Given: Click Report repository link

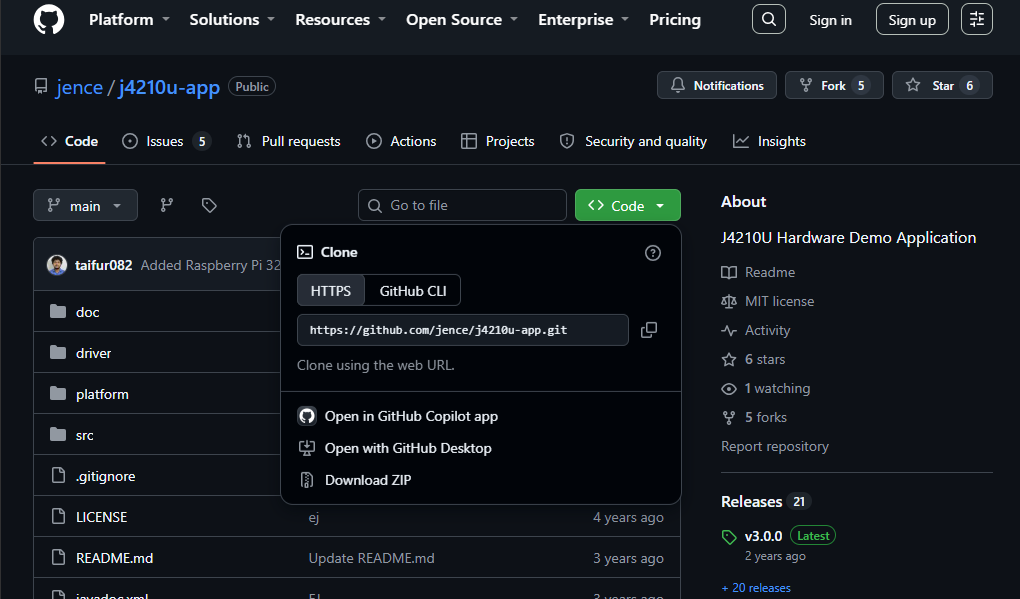Looking at the screenshot, I should pyautogui.click(x=774, y=446).
